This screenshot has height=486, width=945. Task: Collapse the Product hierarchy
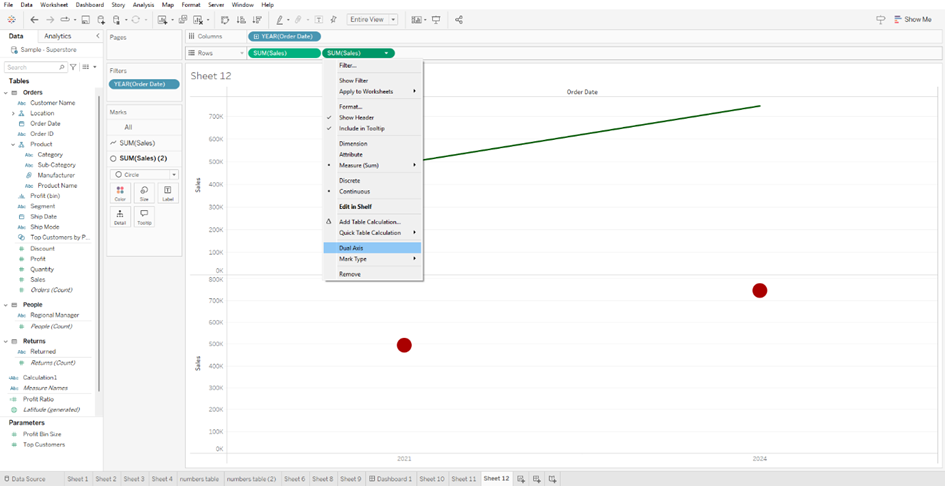pyautogui.click(x=13, y=145)
